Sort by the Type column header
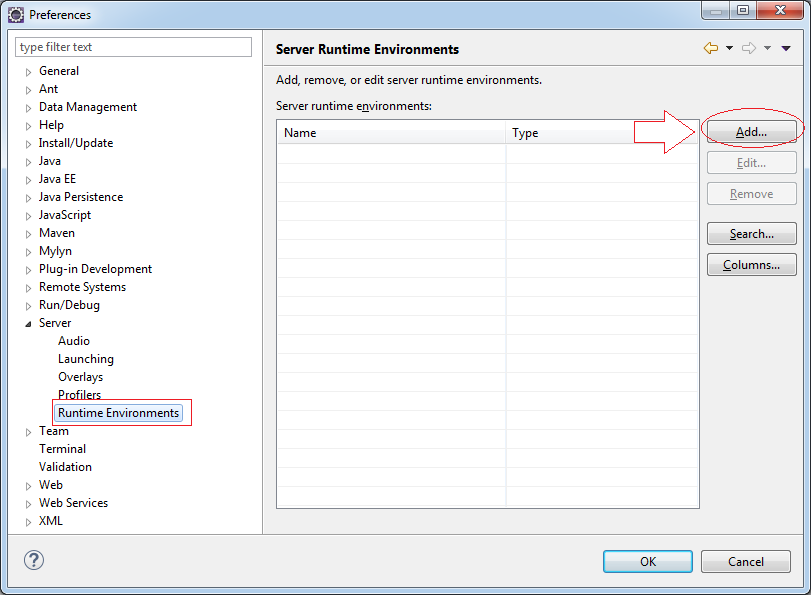811x595 pixels. click(x=602, y=133)
